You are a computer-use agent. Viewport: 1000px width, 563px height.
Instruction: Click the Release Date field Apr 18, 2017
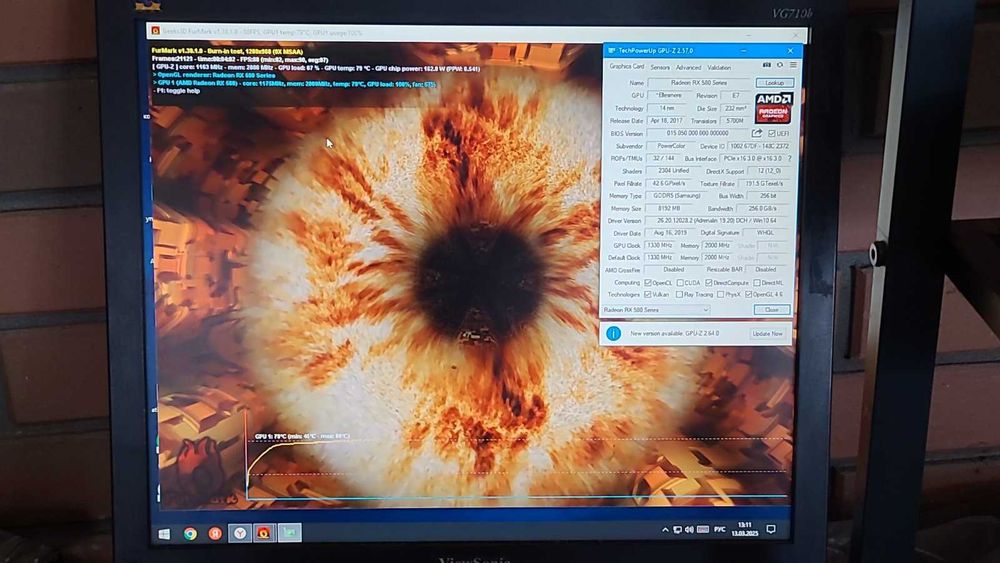[x=666, y=121]
